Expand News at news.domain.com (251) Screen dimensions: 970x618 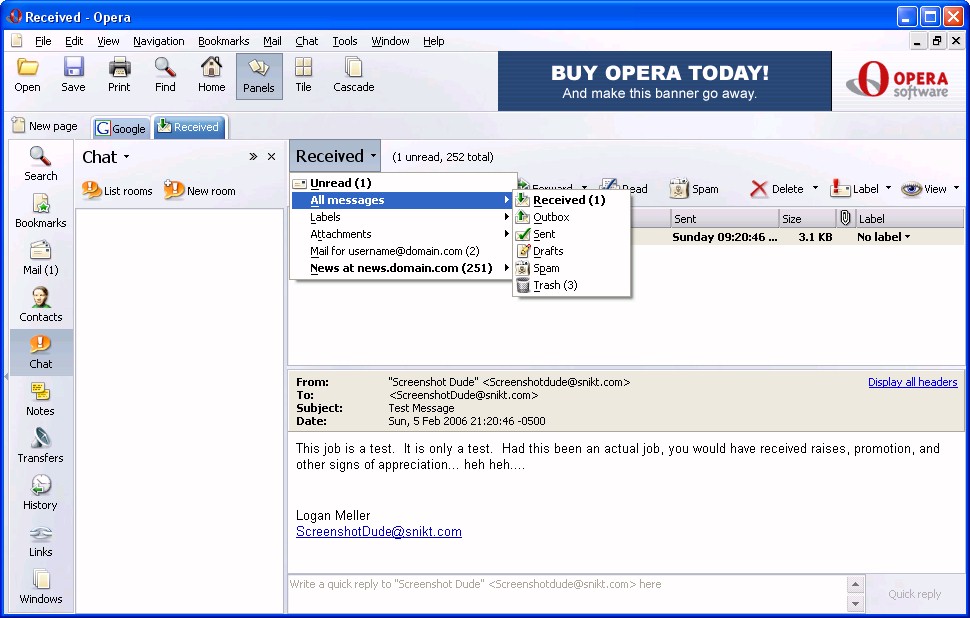pos(403,268)
